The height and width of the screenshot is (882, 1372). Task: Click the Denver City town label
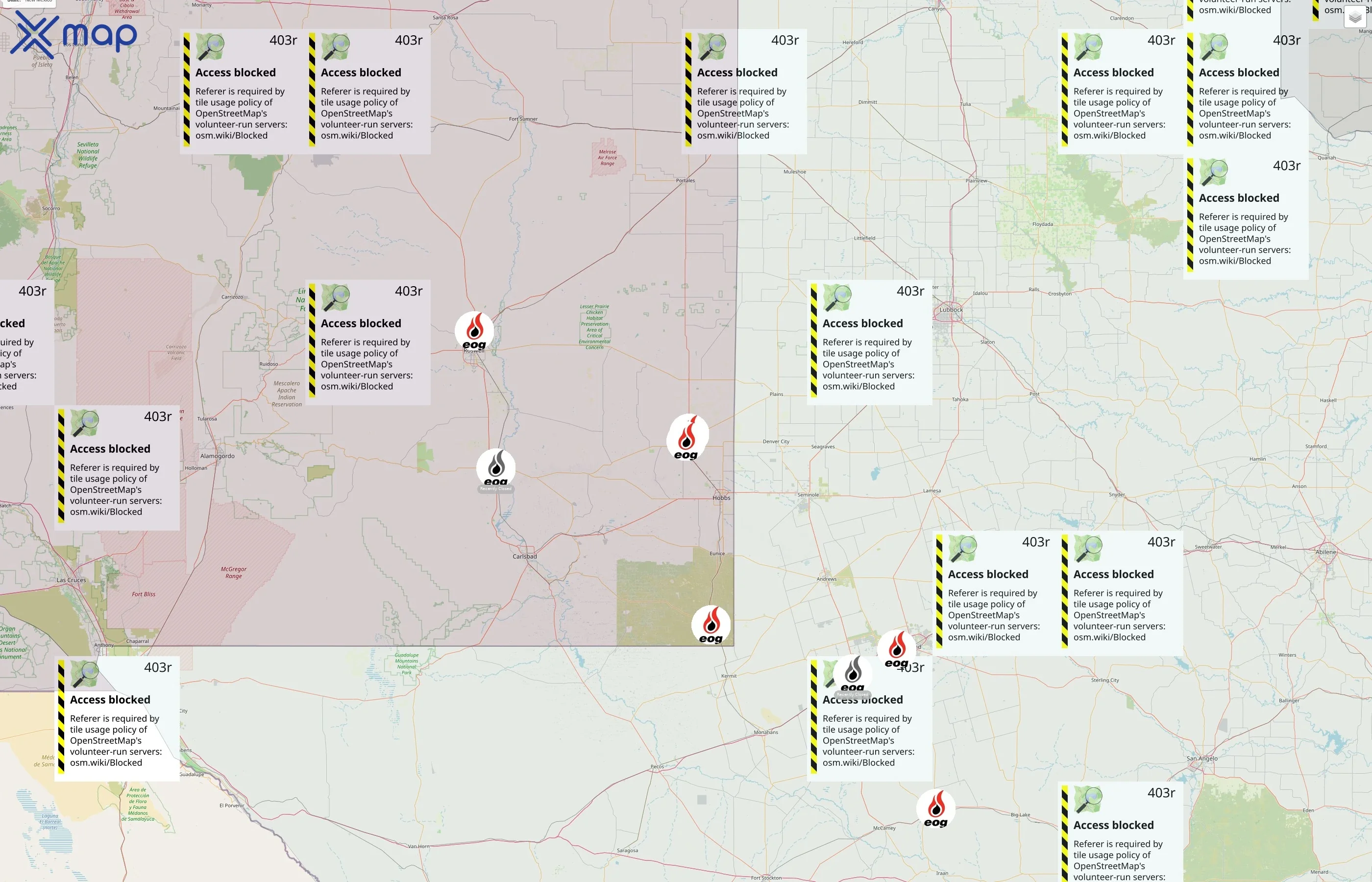776,441
